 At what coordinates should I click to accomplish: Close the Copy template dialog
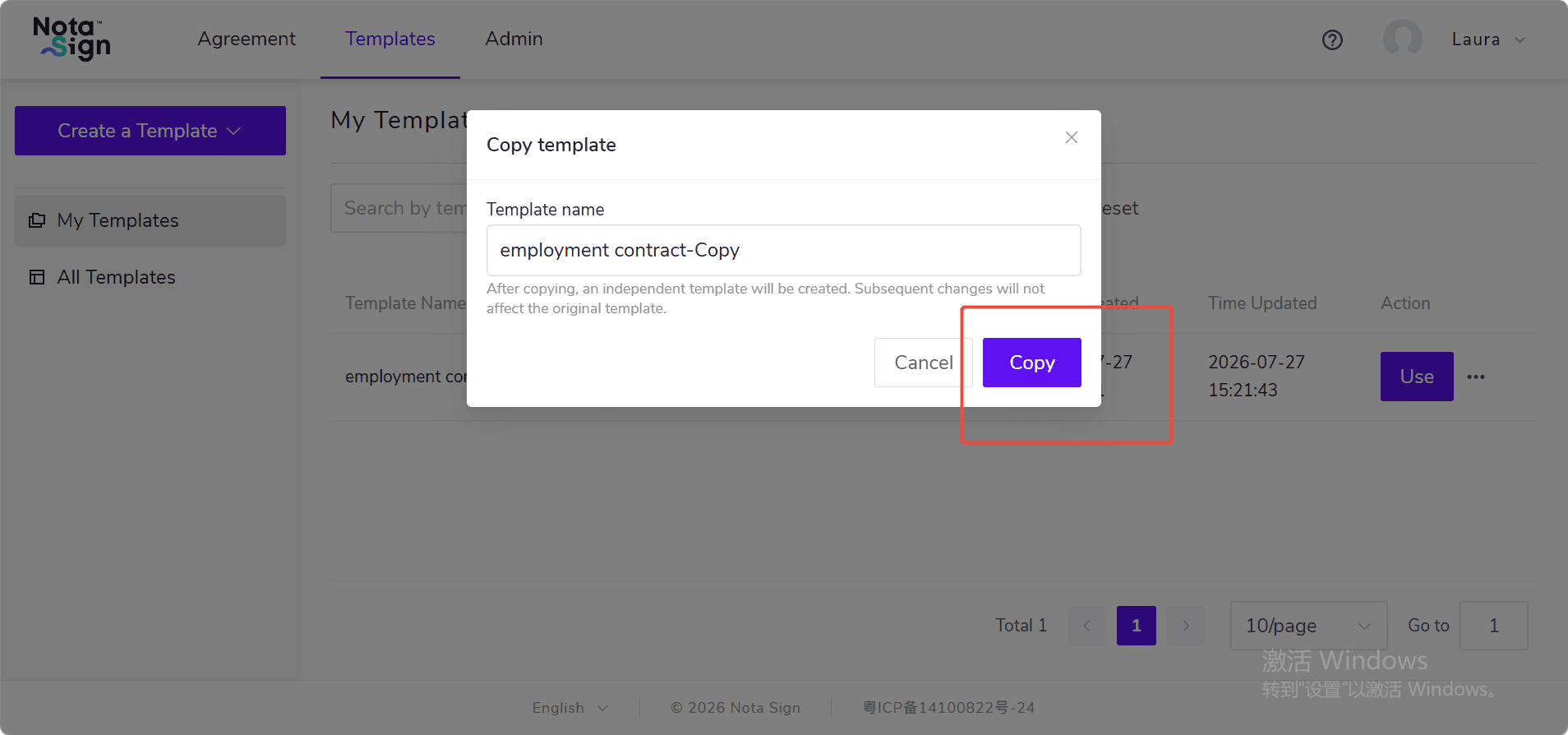click(1071, 137)
